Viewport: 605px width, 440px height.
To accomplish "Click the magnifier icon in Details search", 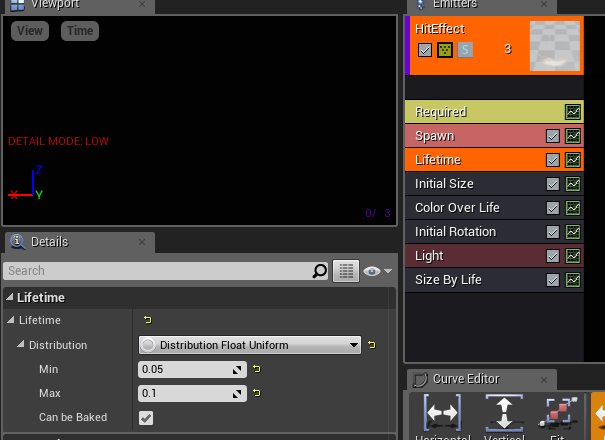I will pos(319,271).
